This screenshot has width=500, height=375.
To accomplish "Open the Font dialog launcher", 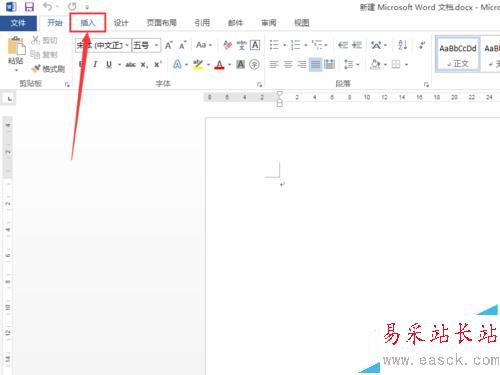I will coord(259,85).
